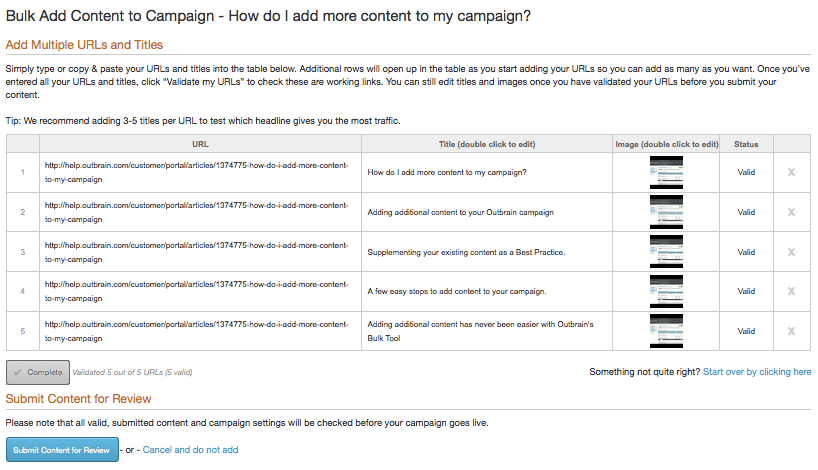Remove row 4 via its X icon
The width and height of the screenshot is (818, 470).
[792, 291]
